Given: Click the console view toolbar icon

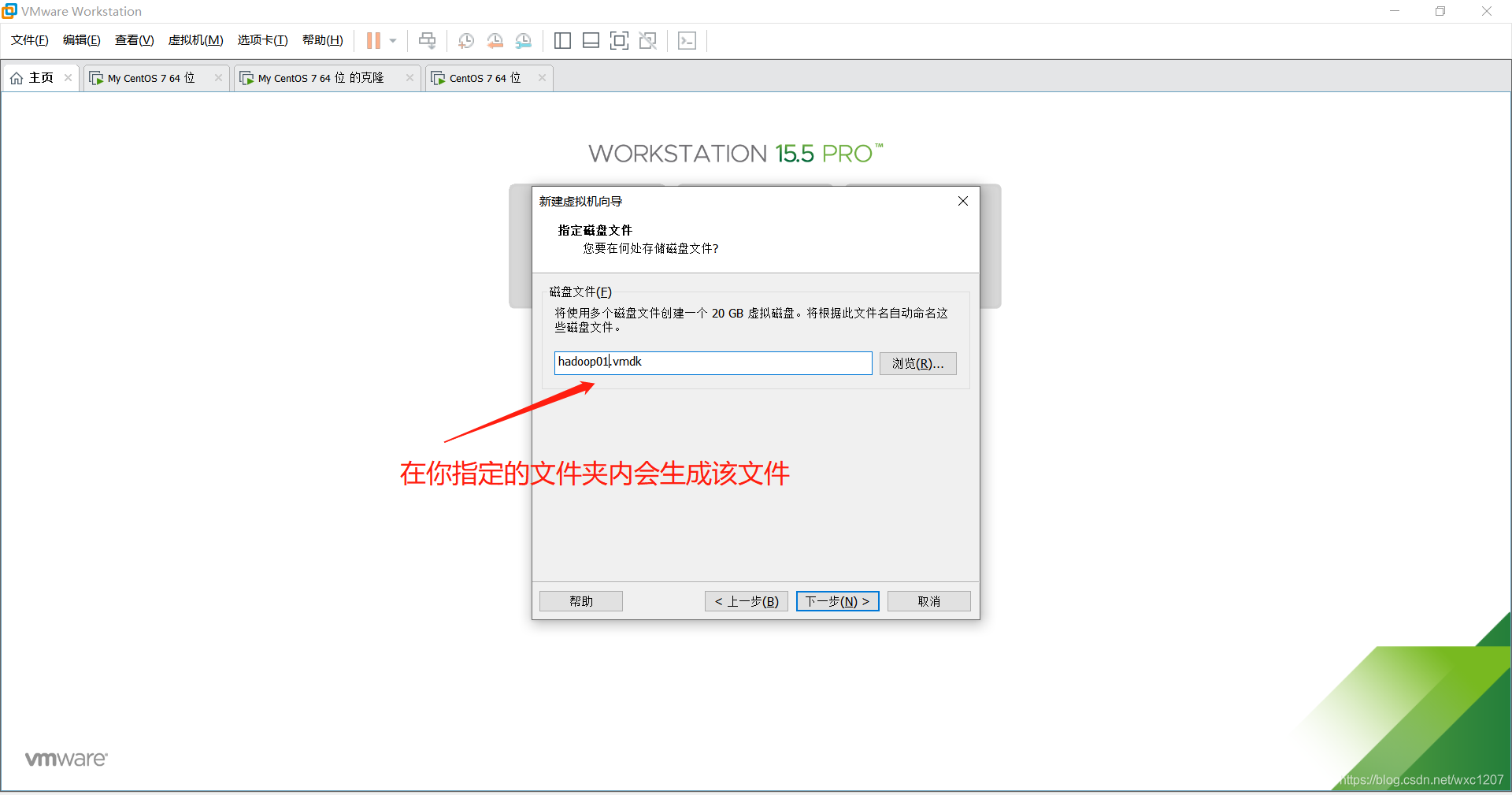Looking at the screenshot, I should point(687,40).
